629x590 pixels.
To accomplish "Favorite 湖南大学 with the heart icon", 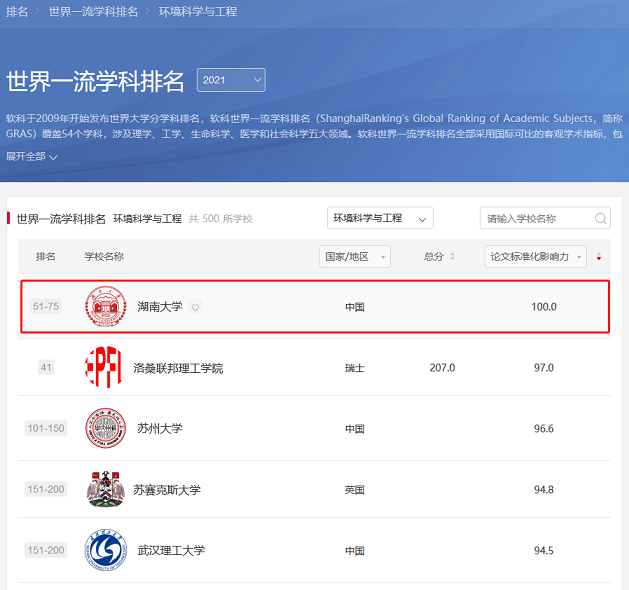I will pos(195,307).
